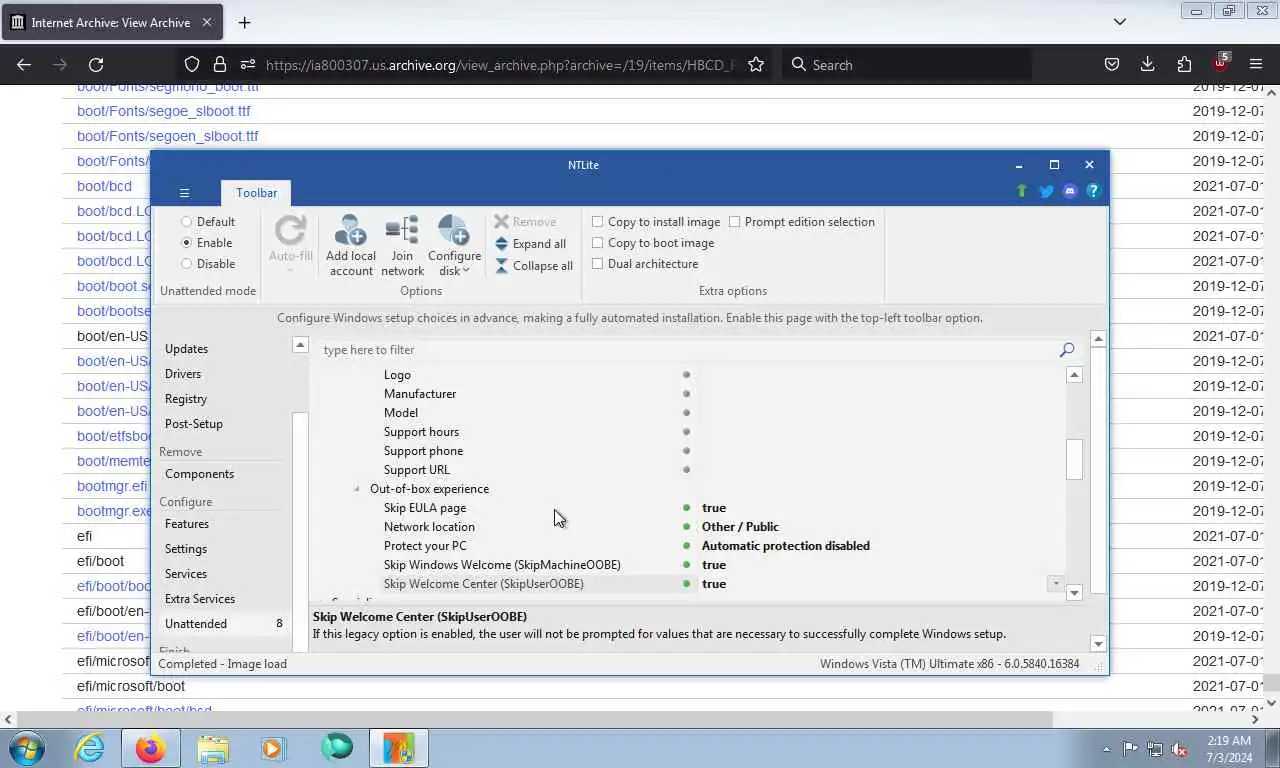Click options list vertical scrollbar thumb
The width and height of the screenshot is (1280, 768).
click(1074, 459)
